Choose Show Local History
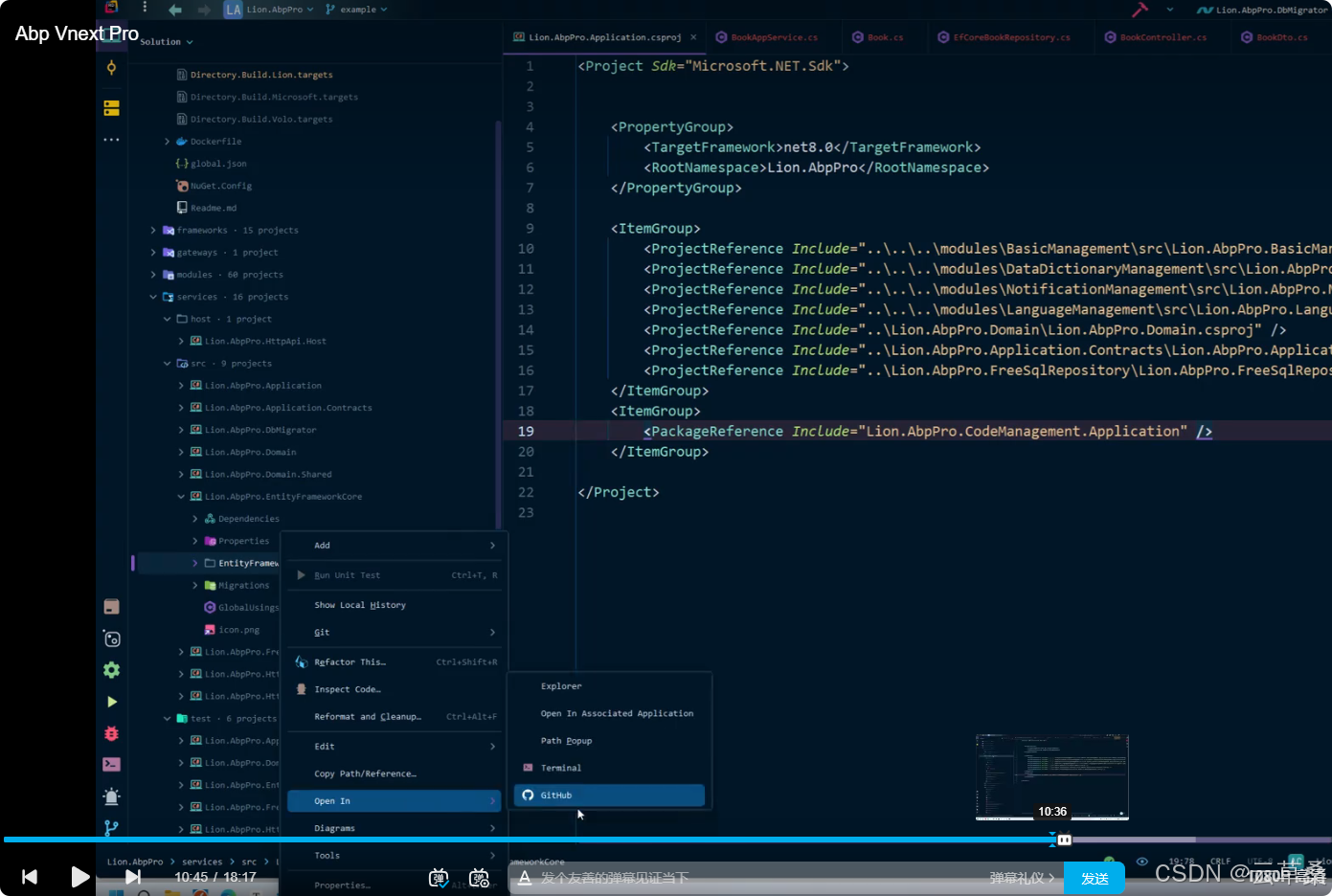1332x896 pixels. click(x=395, y=605)
